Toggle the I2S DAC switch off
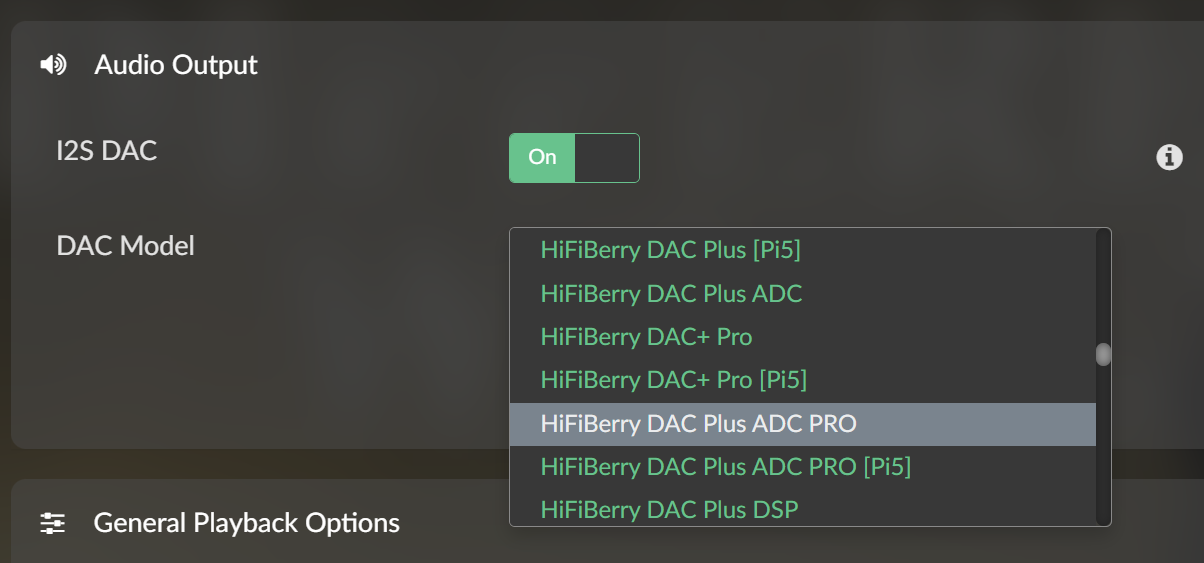This screenshot has height=563, width=1204. pos(574,158)
